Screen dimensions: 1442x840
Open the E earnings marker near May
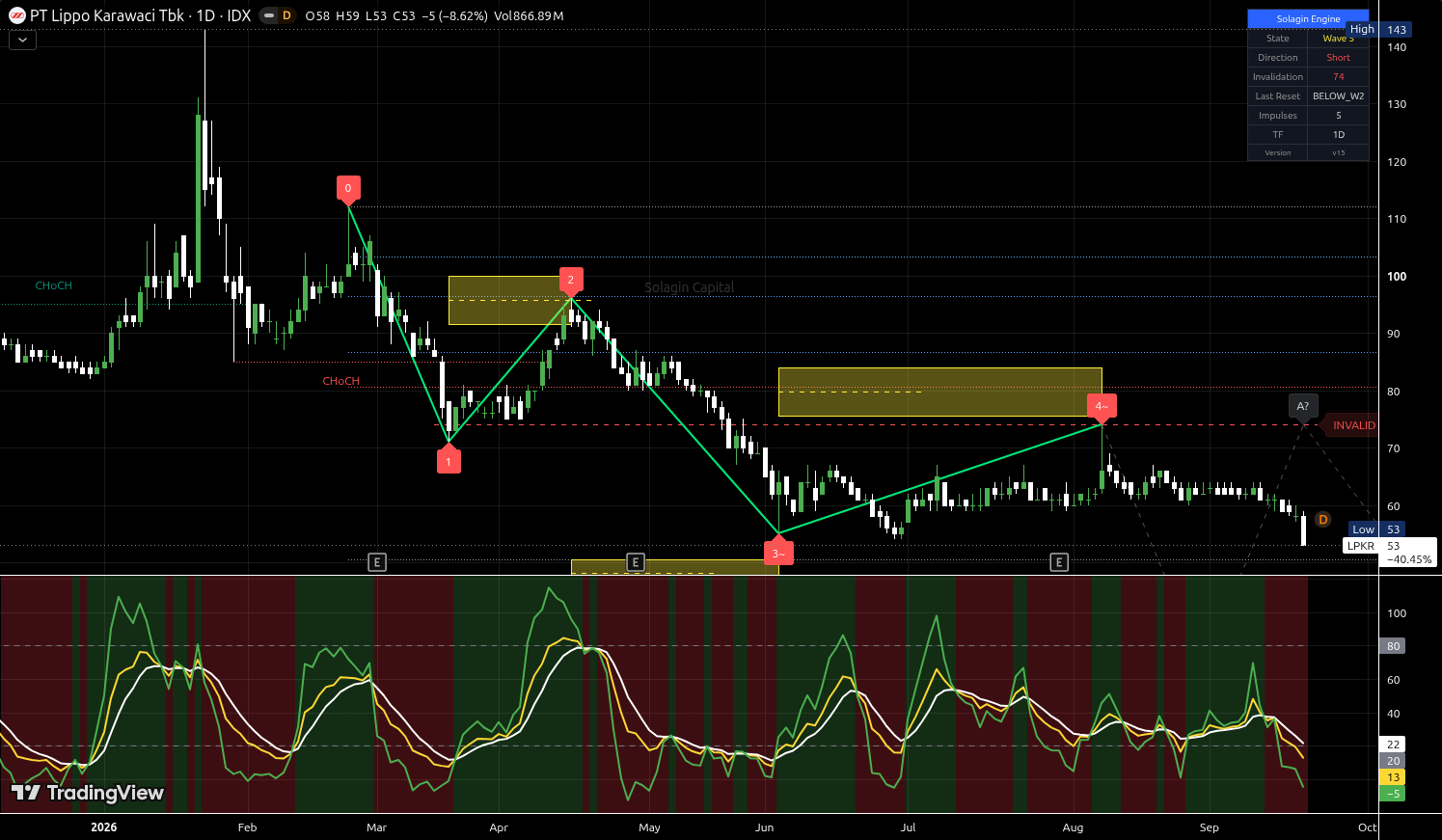tap(635, 562)
